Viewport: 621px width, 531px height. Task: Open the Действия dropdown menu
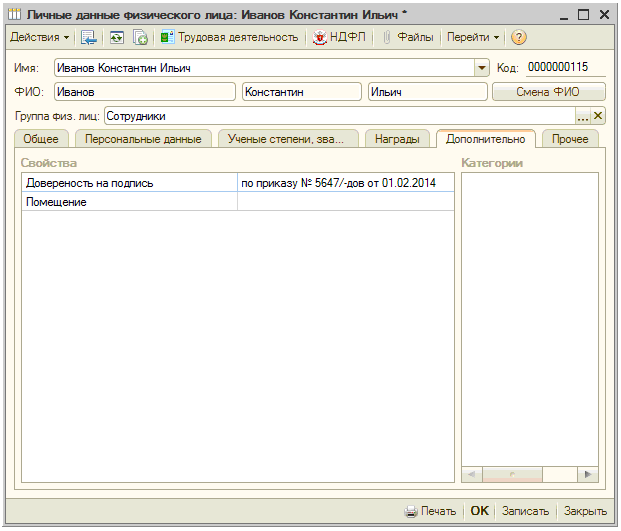tap(40, 37)
